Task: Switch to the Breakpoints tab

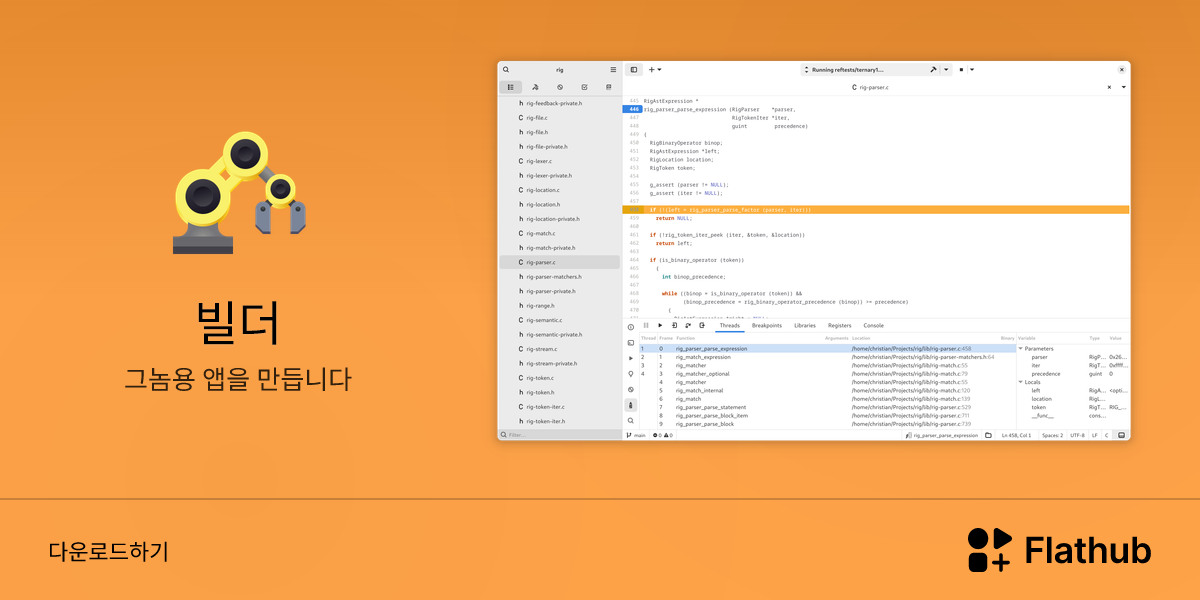Action: 767,325
